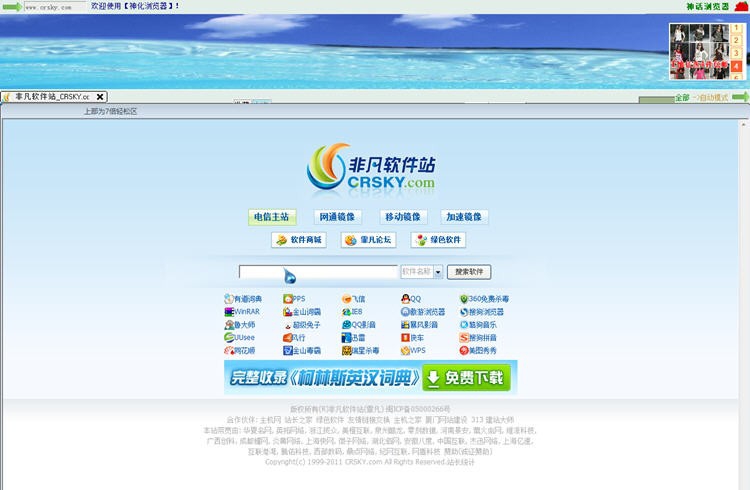Click the software search text box
Image resolution: width=750 pixels, height=490 pixels.
[318, 272]
